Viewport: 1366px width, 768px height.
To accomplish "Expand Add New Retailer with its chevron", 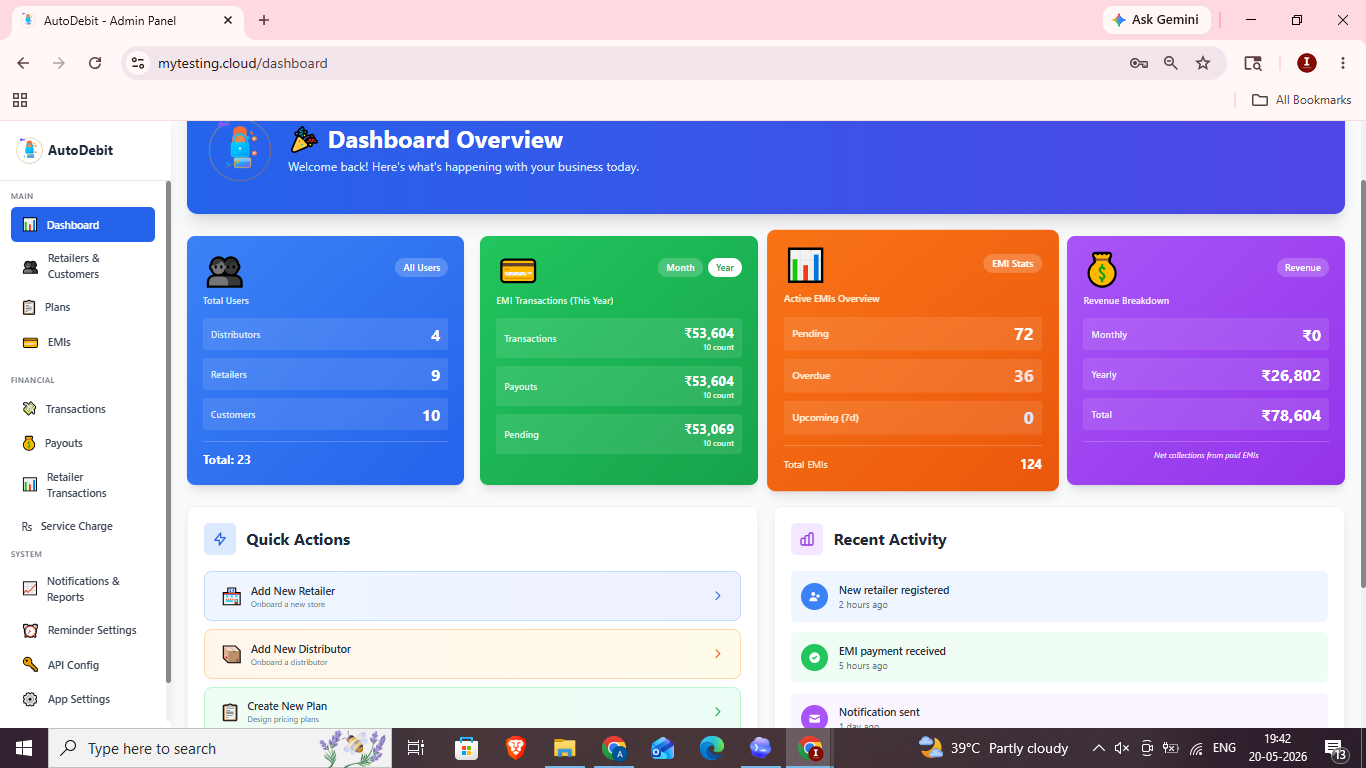I will click(x=717, y=596).
